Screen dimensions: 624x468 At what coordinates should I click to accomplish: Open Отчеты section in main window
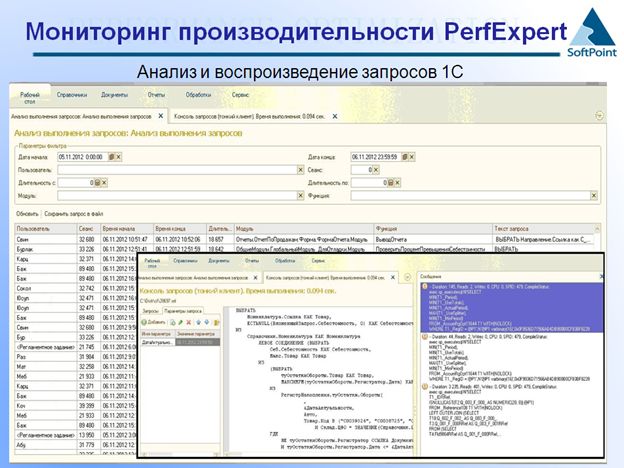point(156,95)
